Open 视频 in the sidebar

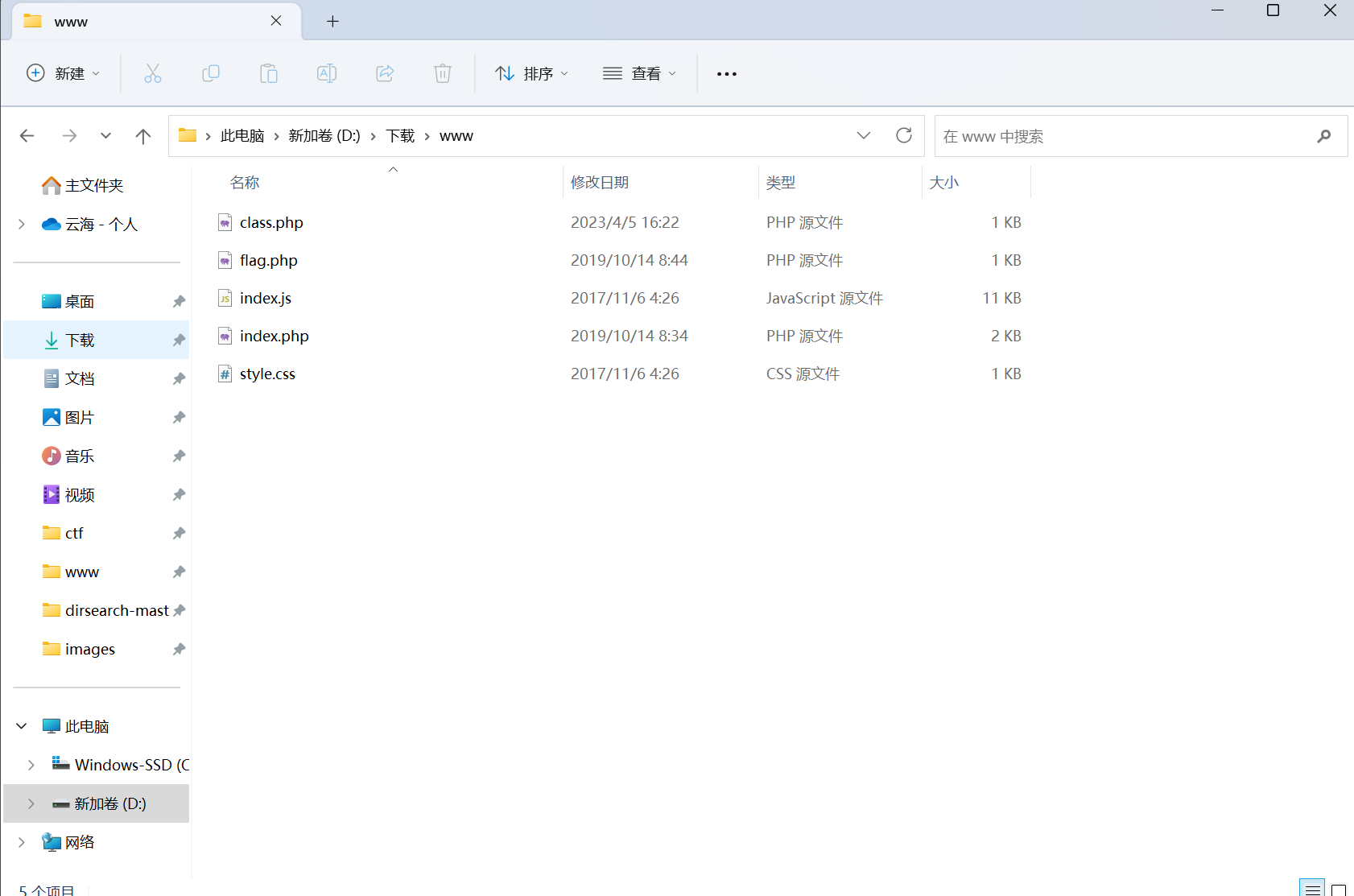(x=80, y=494)
